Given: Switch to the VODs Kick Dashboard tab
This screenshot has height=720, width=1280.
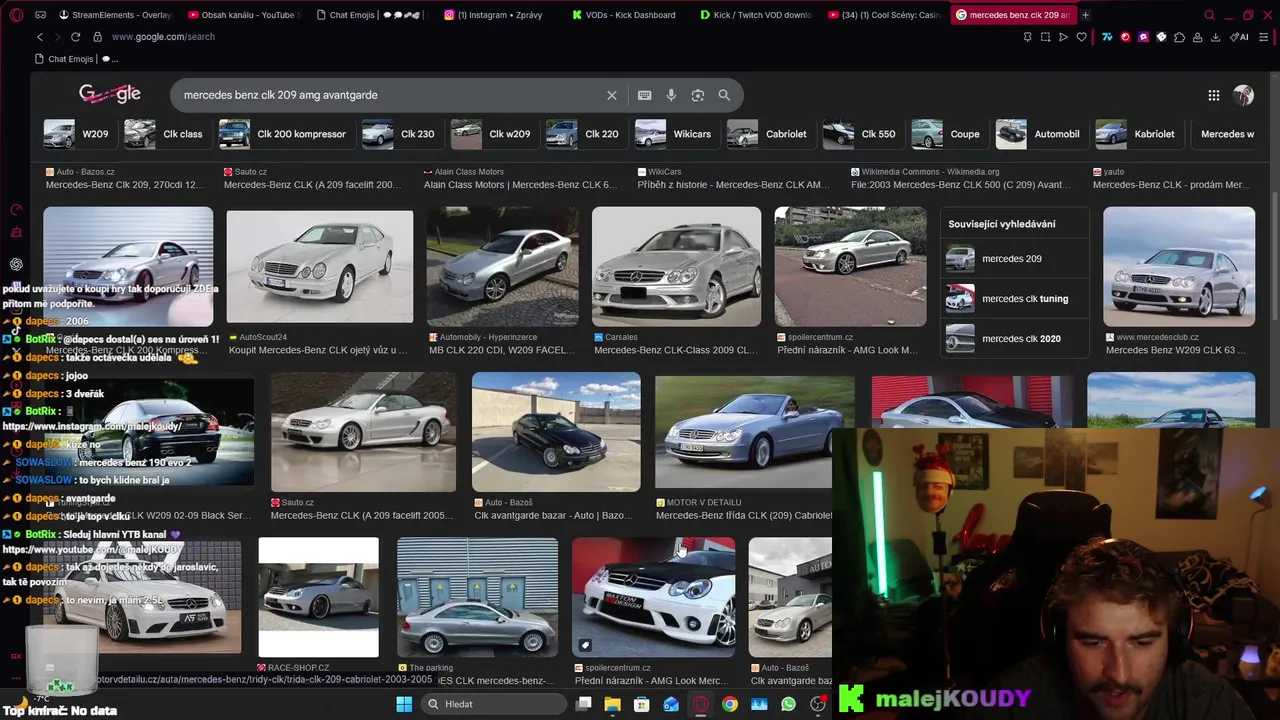Looking at the screenshot, I should tap(626, 15).
